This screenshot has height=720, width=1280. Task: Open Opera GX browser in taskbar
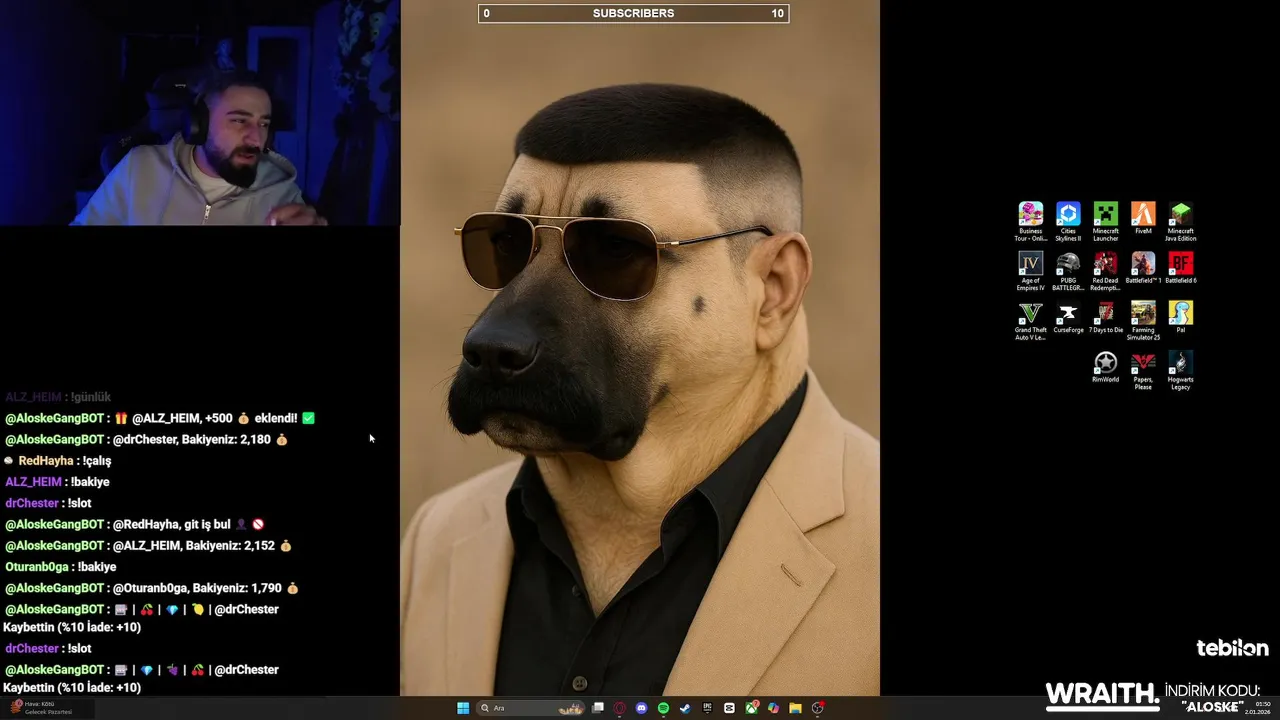point(620,708)
